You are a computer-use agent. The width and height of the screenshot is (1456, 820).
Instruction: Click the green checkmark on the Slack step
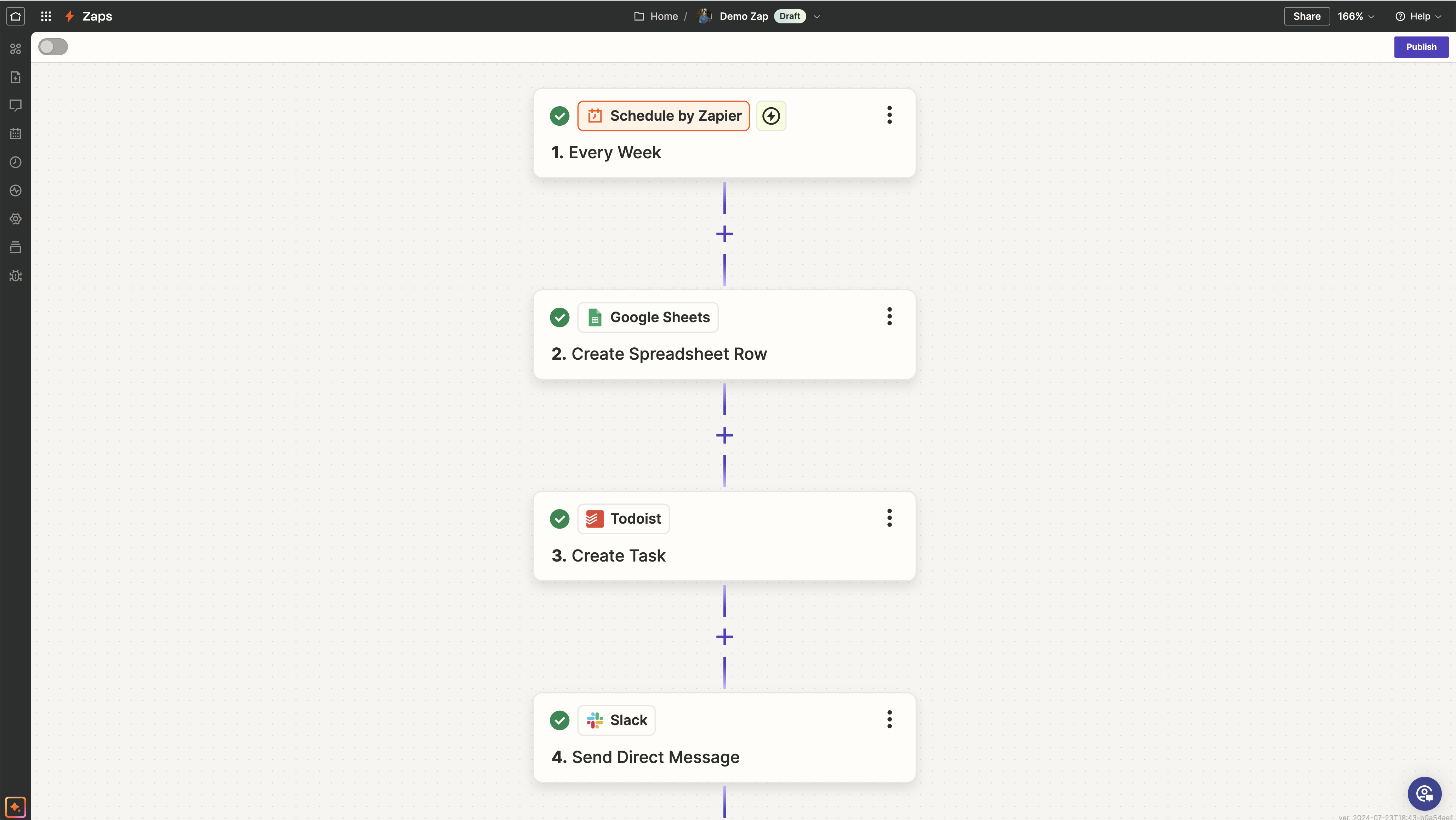[559, 720]
